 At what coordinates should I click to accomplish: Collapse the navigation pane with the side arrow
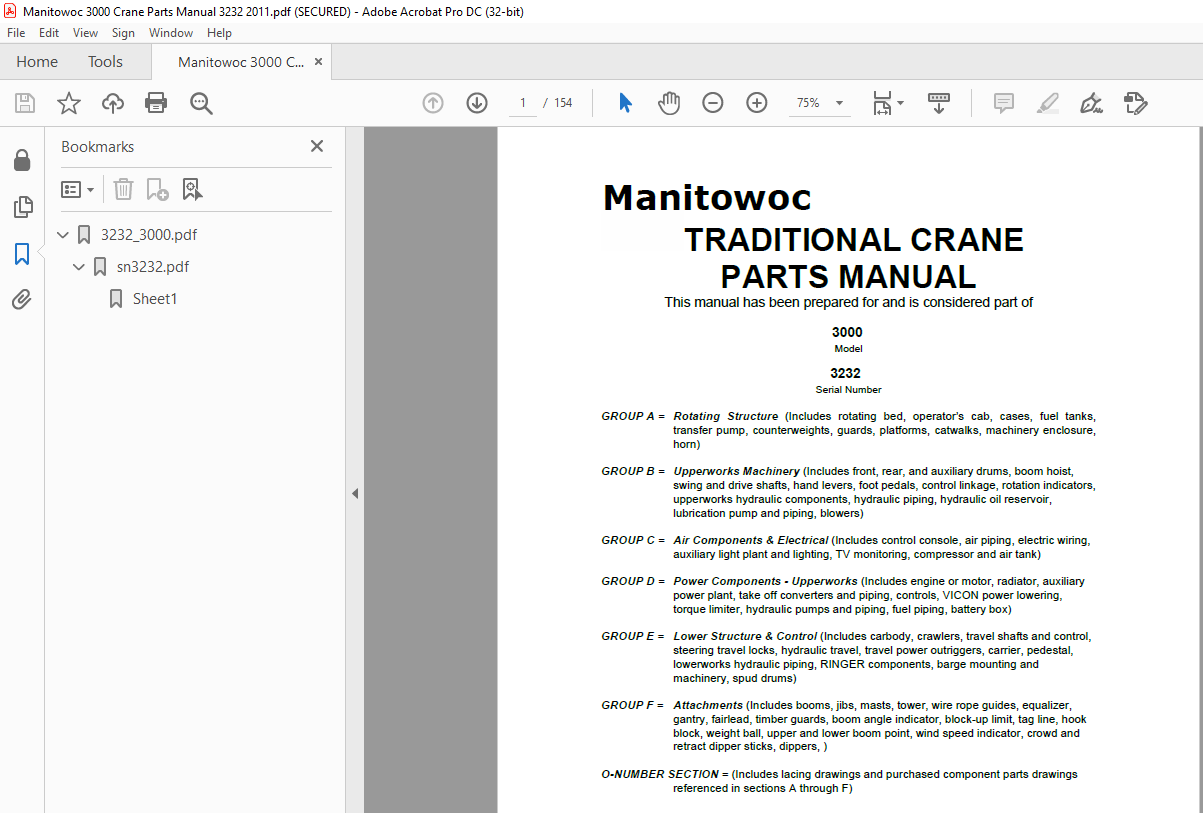coord(355,493)
